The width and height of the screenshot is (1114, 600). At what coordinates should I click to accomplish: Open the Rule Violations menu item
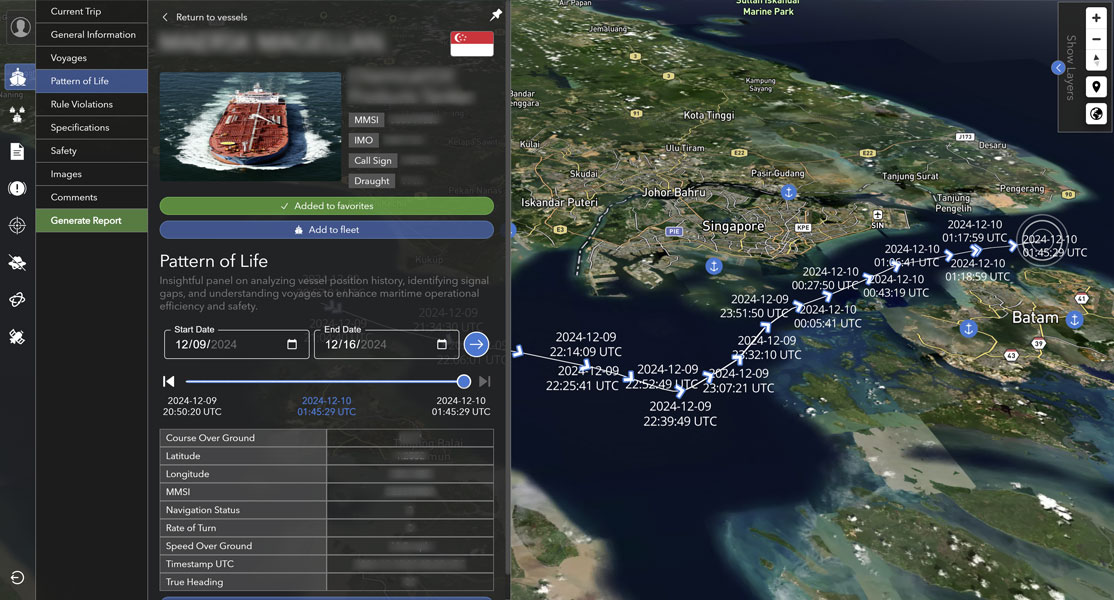[x=82, y=104]
